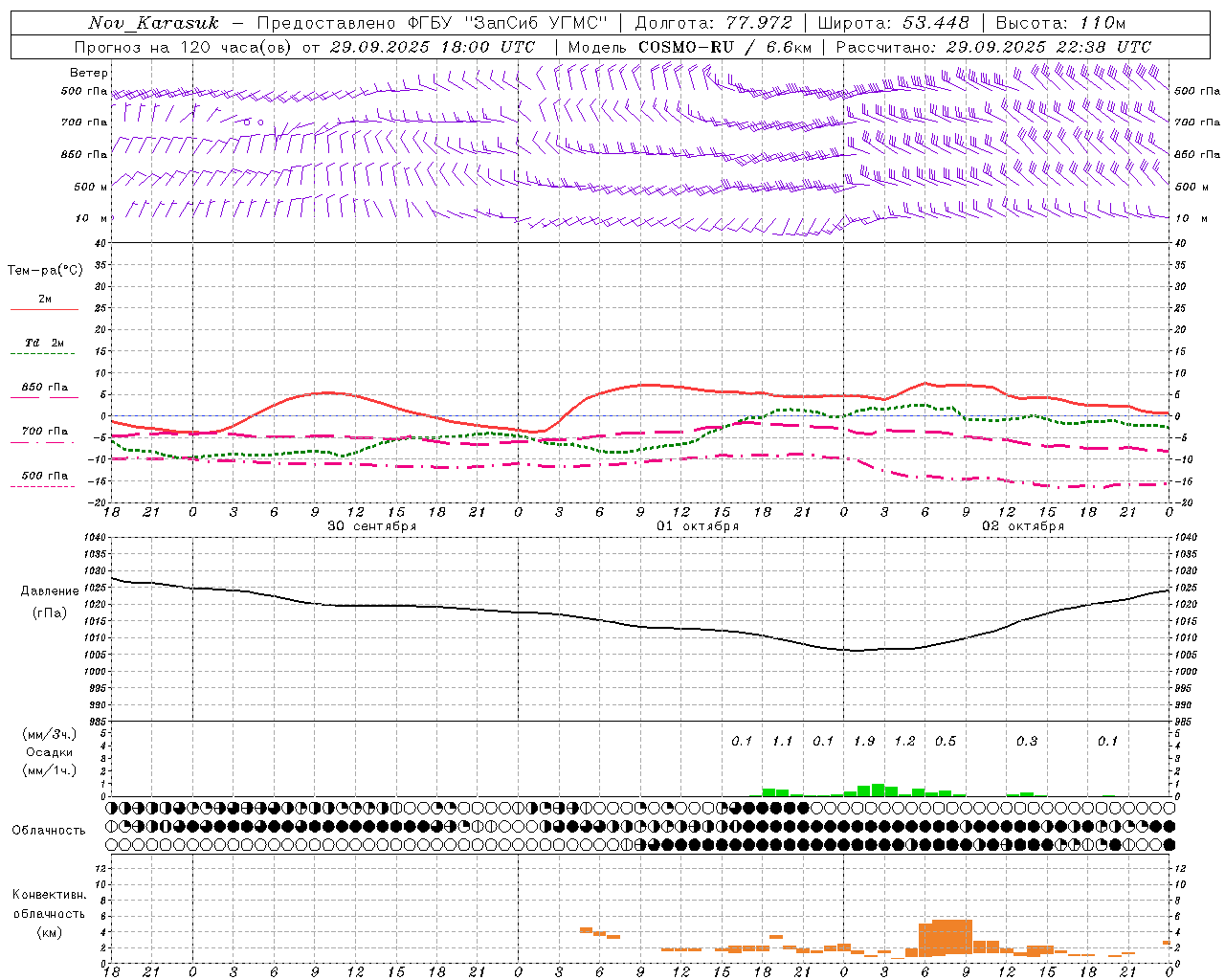Click the model name "COSMO-RU / 6.6км"
This screenshot has height=980, width=1225.
pos(724,47)
